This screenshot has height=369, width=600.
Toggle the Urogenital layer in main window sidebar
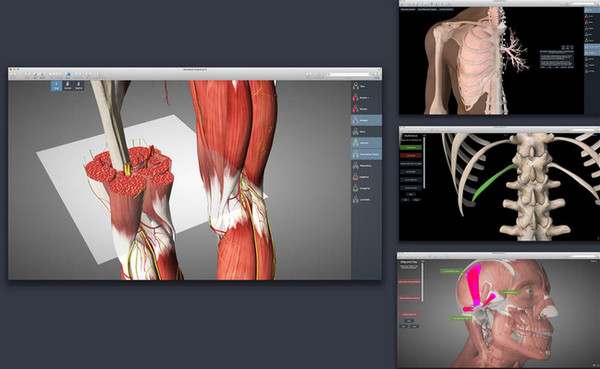pyautogui.click(x=366, y=188)
